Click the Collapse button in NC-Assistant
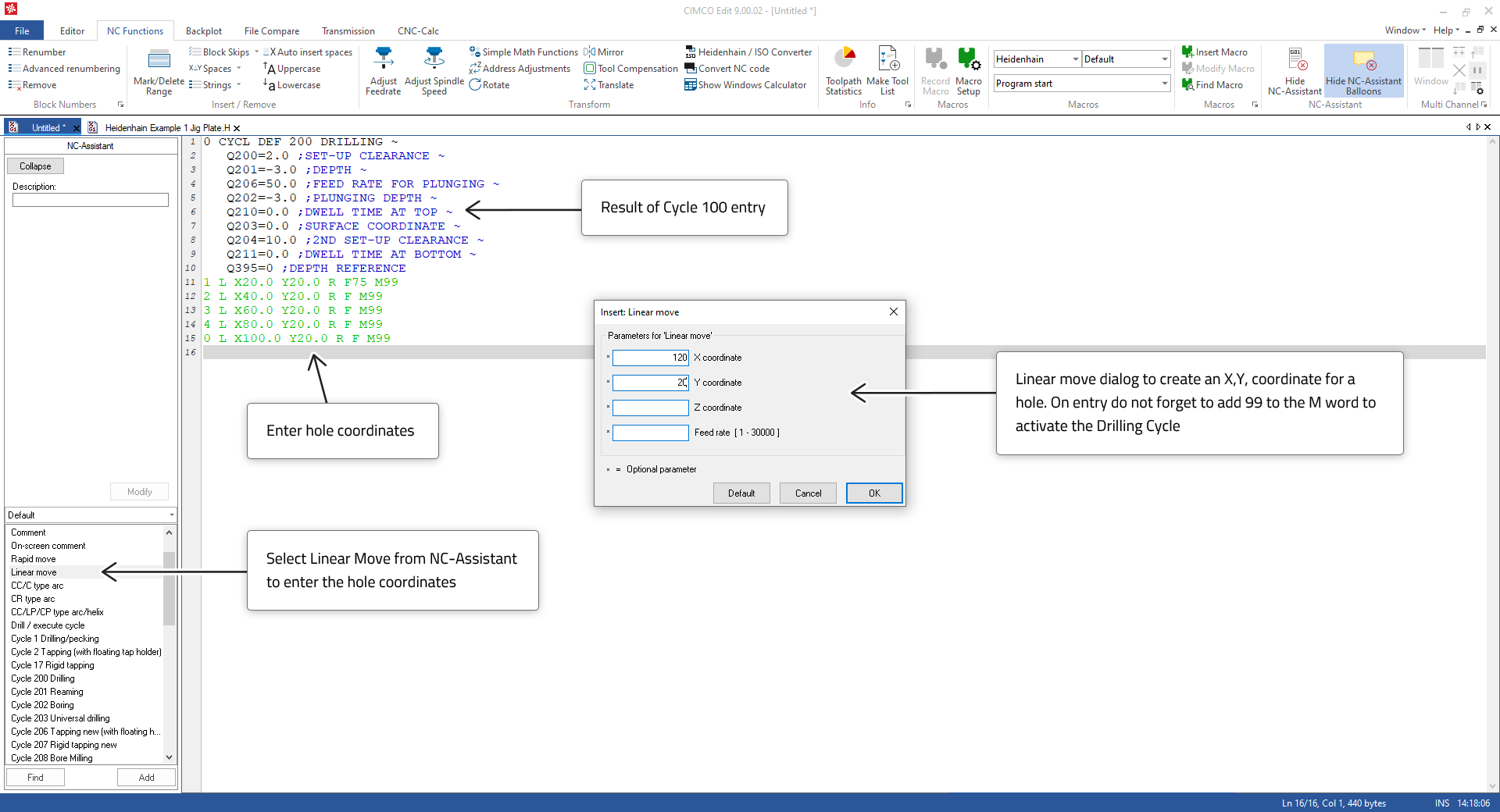 [35, 166]
